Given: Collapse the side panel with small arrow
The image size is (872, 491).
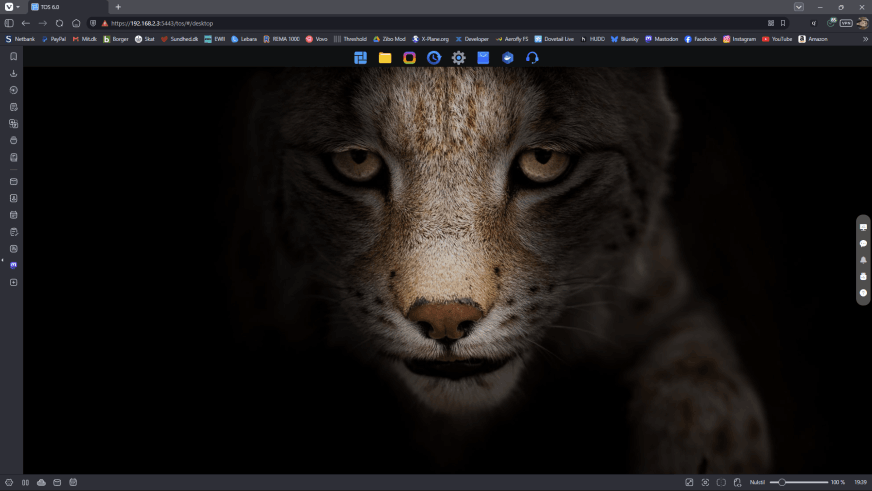Looking at the screenshot, I should pyautogui.click(x=2, y=260).
